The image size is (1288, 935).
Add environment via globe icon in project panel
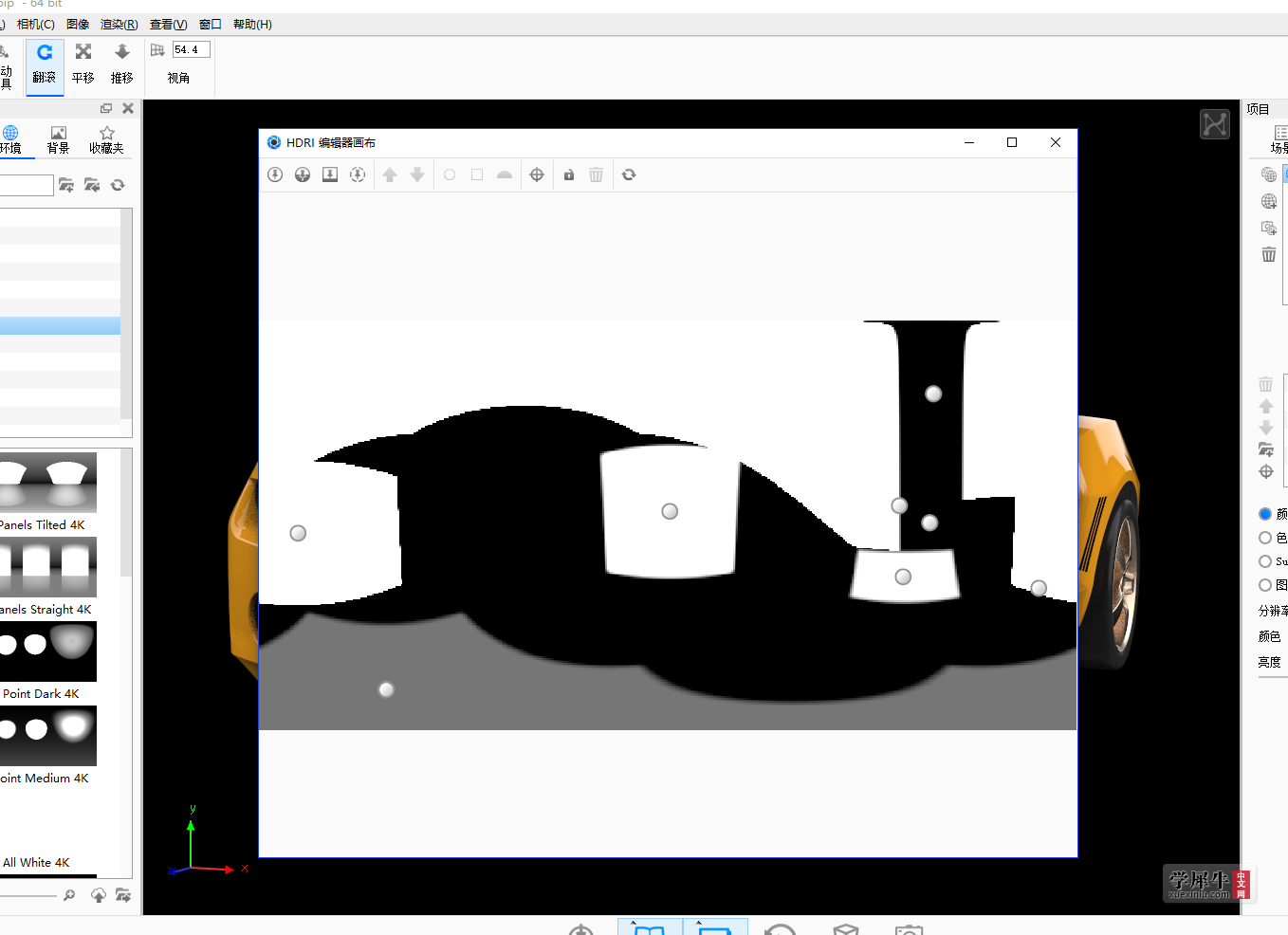(1269, 174)
